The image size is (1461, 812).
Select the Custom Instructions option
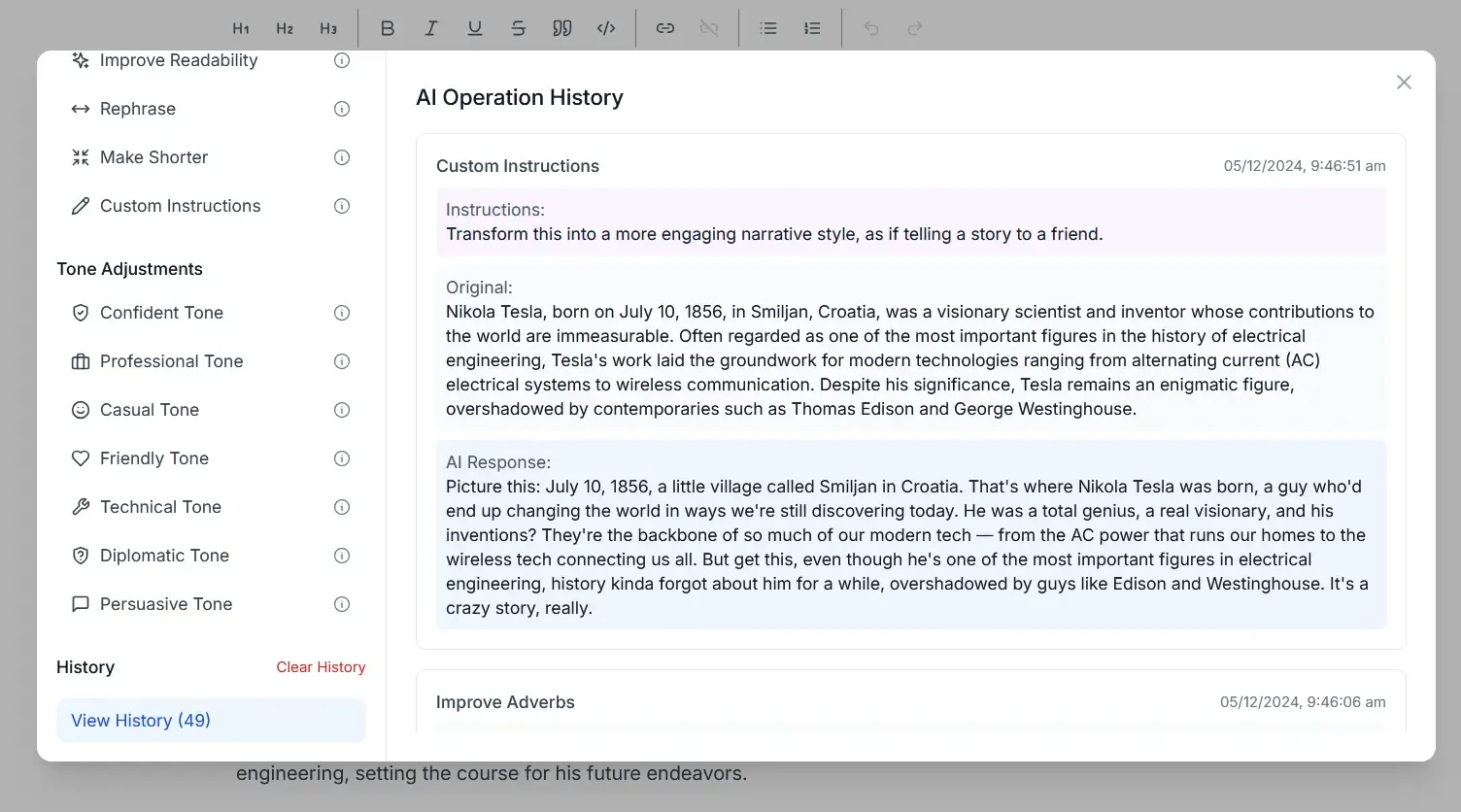(180, 206)
